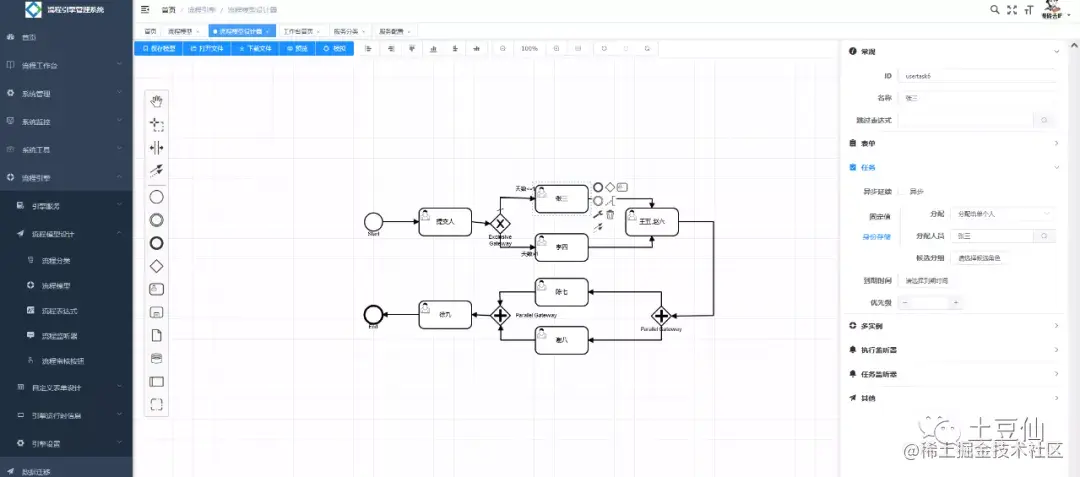Screen dimensions: 1080x477
Task: Click the undo arrow in toolbar
Action: pyautogui.click(x=604, y=49)
